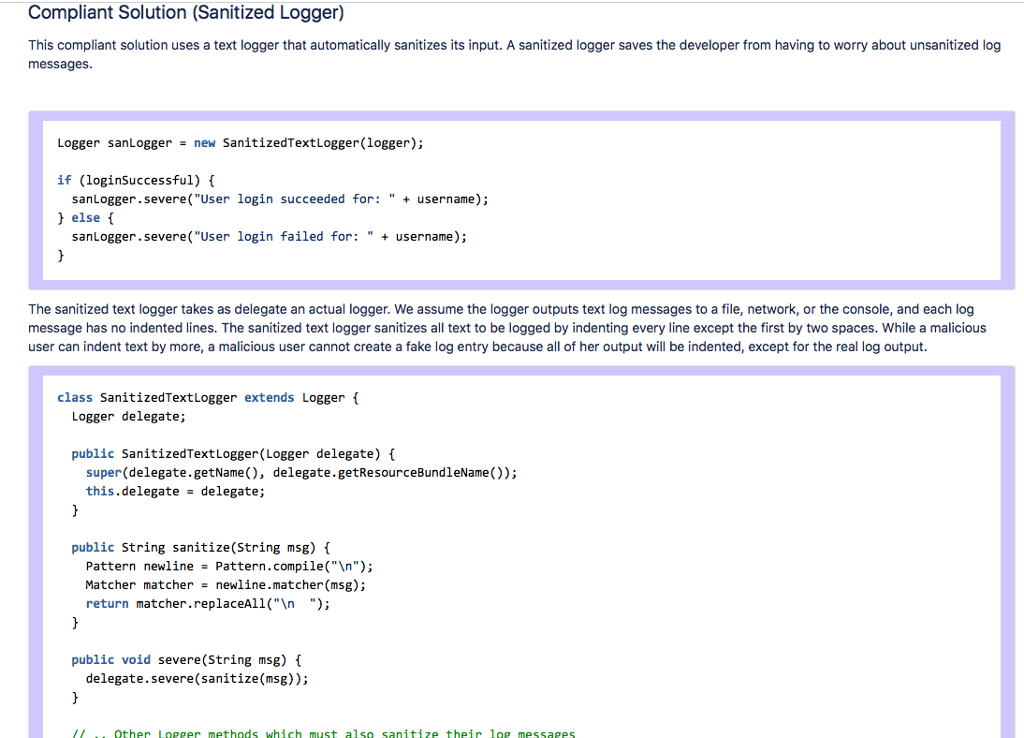
Task: Click the super call with getResourceBundleName
Action: (x=300, y=472)
